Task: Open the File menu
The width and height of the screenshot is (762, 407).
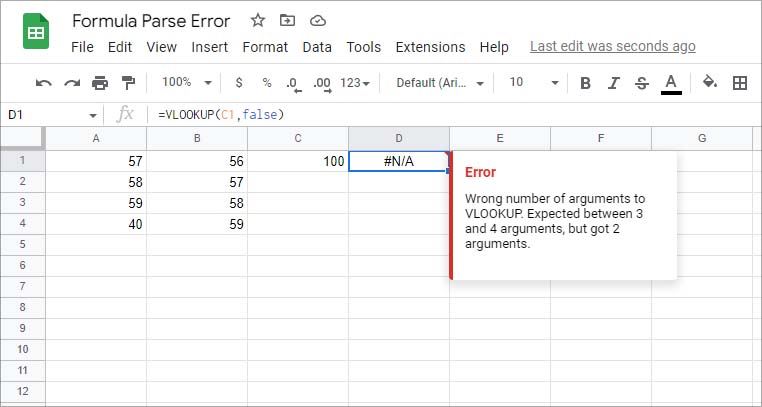Action: click(x=82, y=47)
